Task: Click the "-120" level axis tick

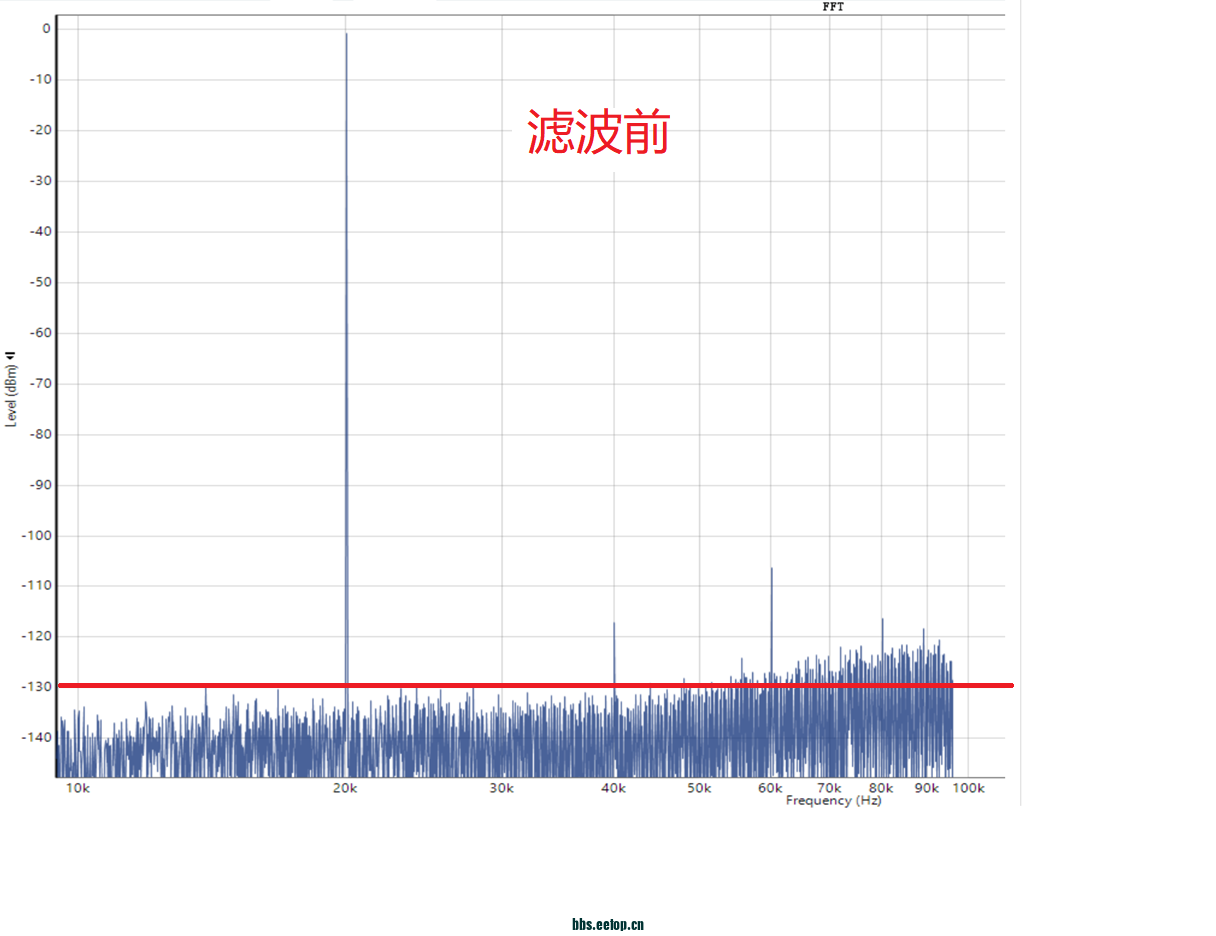Action: tap(37, 636)
